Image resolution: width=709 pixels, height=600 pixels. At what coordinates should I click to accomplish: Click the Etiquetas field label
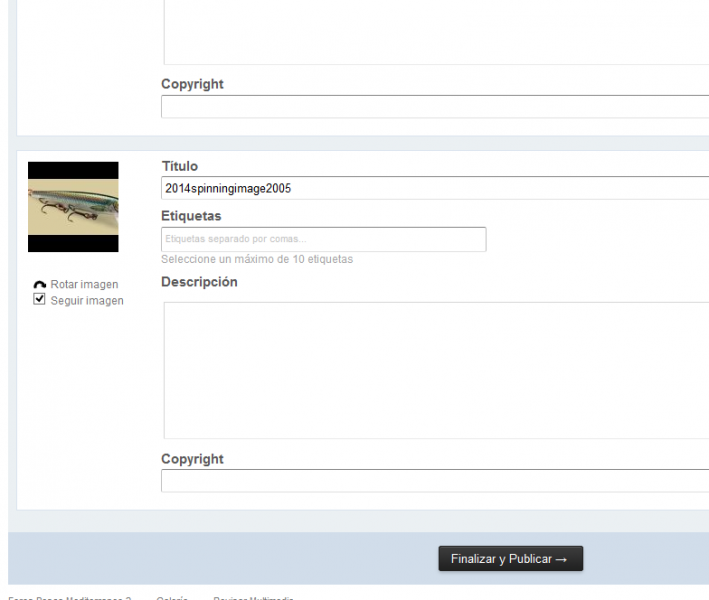point(191,215)
